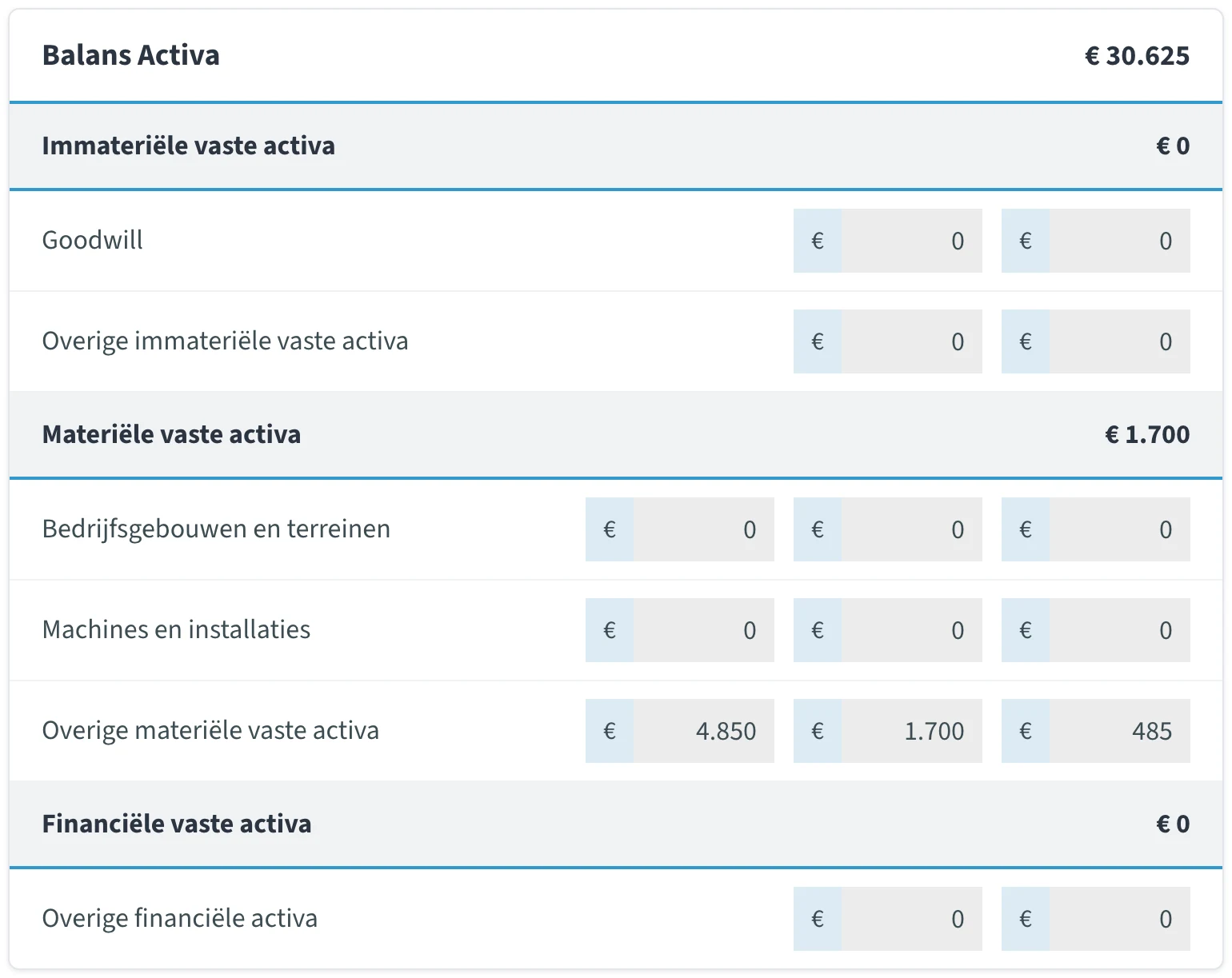Select last Overige immateriële vaste activa field
The width and height of the screenshot is (1232, 978).
[x=1119, y=341]
